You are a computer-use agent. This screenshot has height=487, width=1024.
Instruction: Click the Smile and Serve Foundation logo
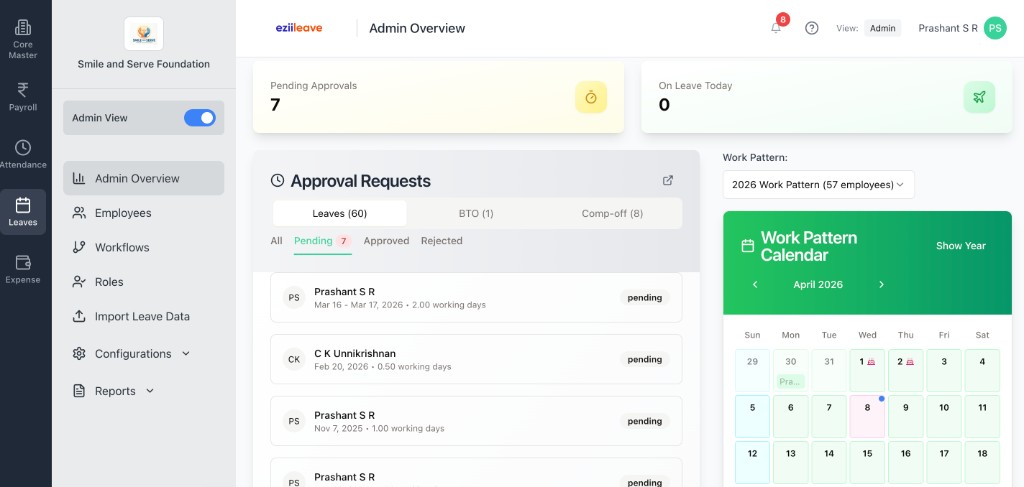coord(144,33)
